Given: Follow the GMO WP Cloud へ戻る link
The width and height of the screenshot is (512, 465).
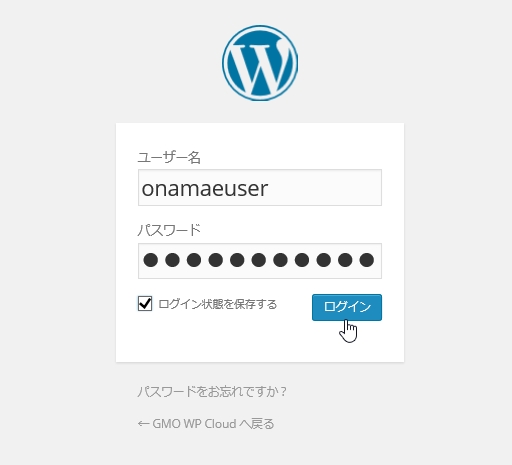Looking at the screenshot, I should 206,424.
